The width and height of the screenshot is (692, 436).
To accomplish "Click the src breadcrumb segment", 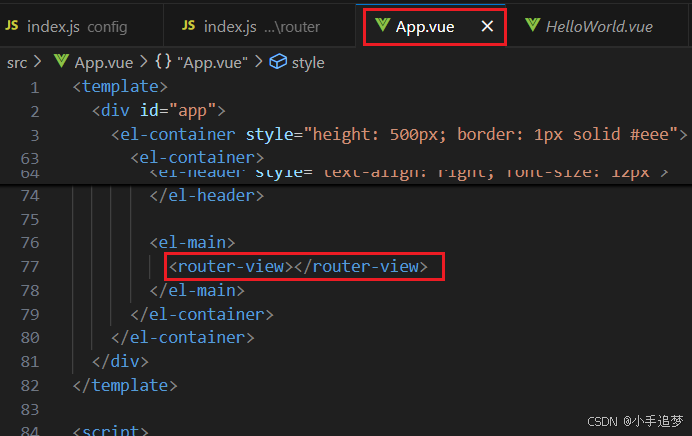I will 17,63.
